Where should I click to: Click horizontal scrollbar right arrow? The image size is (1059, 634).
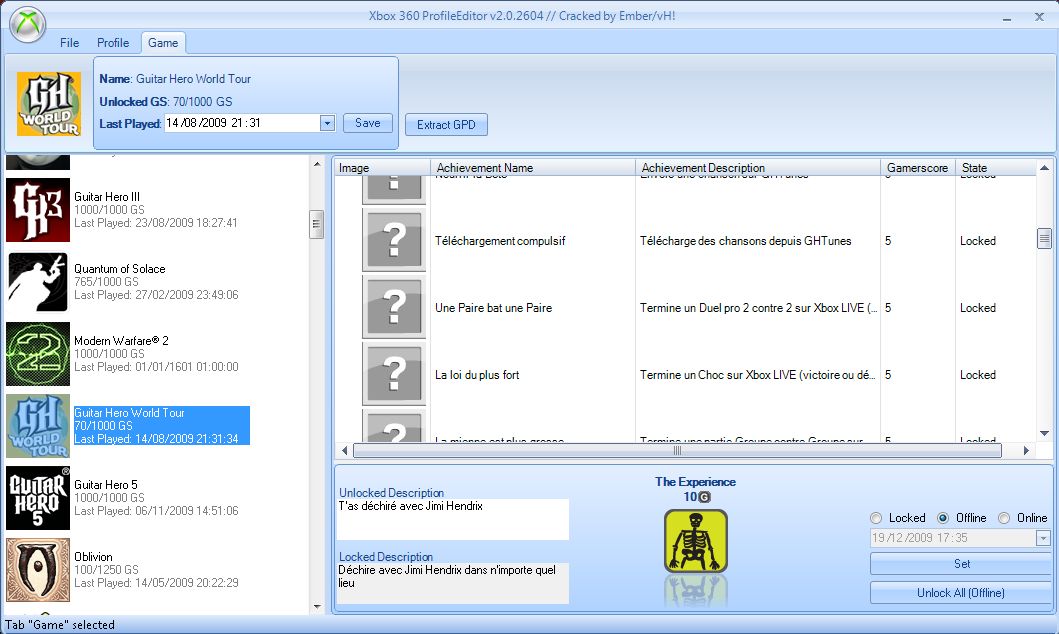pyautogui.click(x=1027, y=450)
